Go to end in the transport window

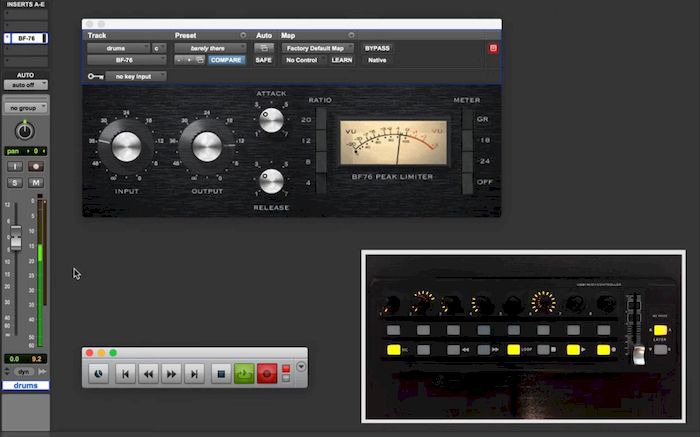(x=194, y=374)
